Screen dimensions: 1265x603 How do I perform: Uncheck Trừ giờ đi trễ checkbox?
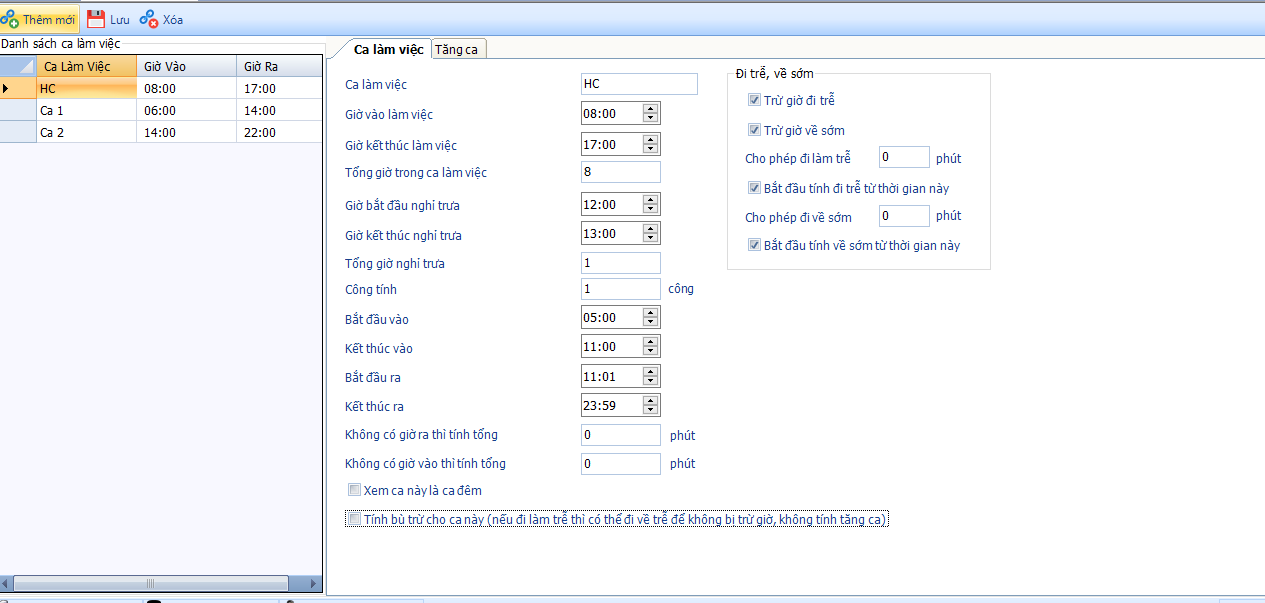pos(754,100)
